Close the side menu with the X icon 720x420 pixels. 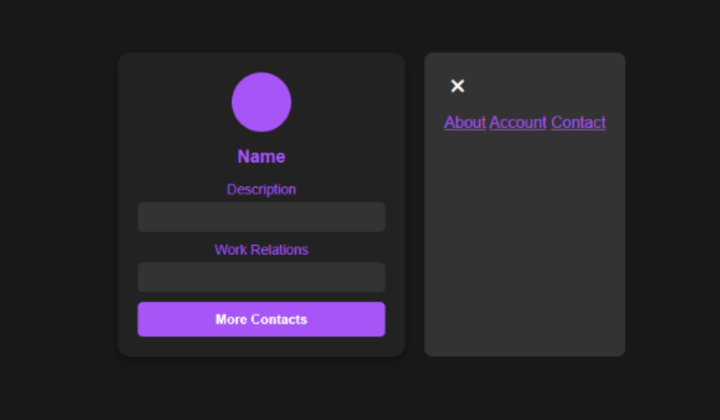point(457,86)
